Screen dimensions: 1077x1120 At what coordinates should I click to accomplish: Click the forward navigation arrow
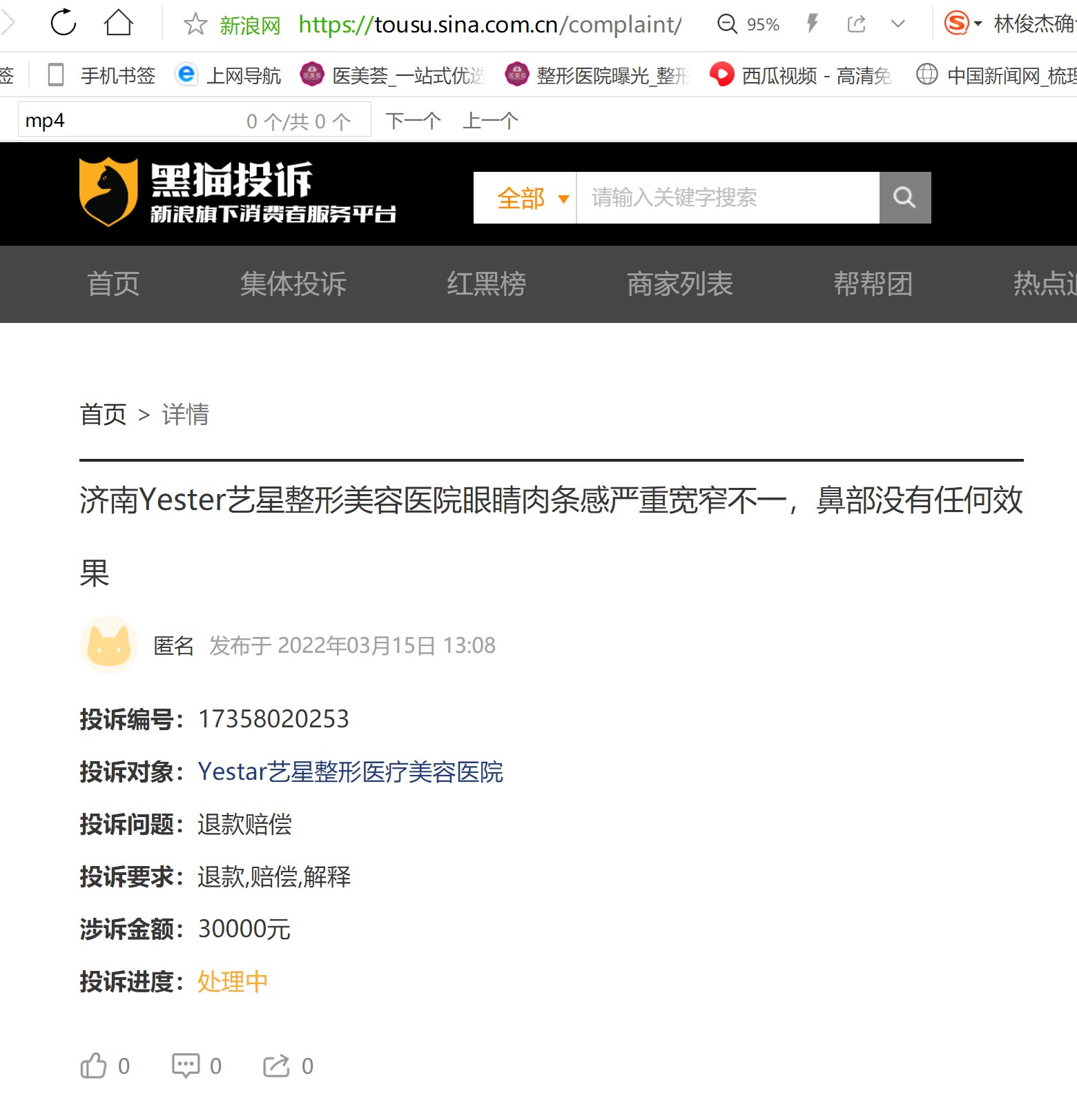(x=7, y=22)
